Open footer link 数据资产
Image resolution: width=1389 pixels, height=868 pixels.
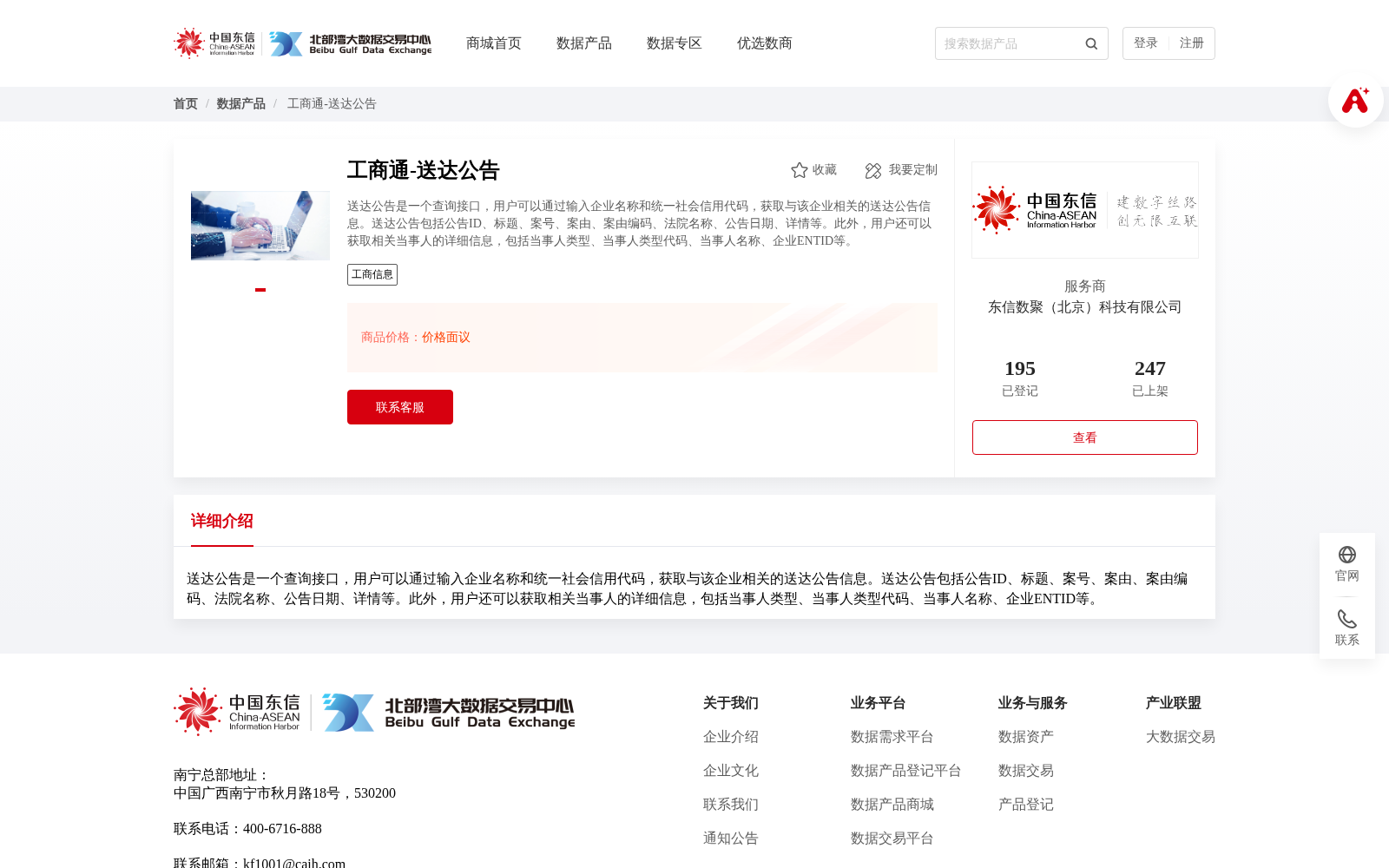point(1026,737)
